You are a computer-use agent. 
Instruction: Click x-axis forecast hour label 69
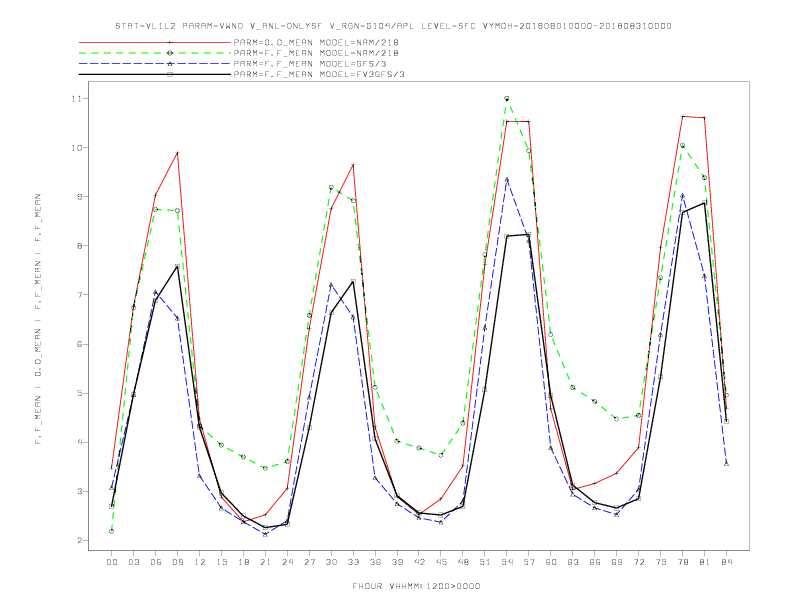point(617,562)
